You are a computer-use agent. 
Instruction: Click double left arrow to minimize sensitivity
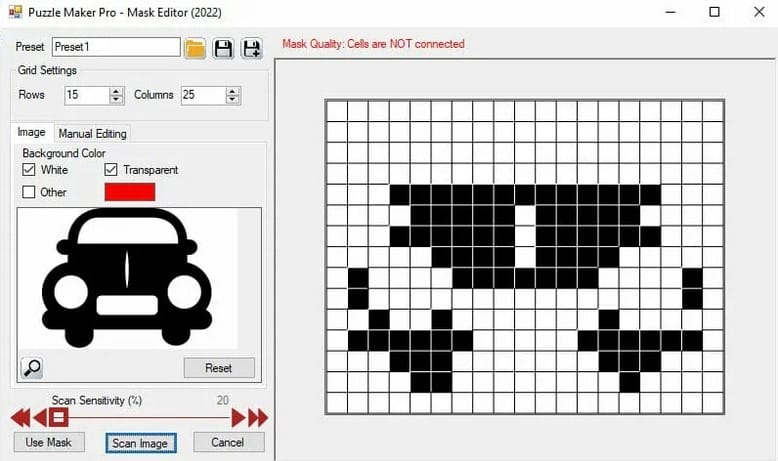(21, 417)
